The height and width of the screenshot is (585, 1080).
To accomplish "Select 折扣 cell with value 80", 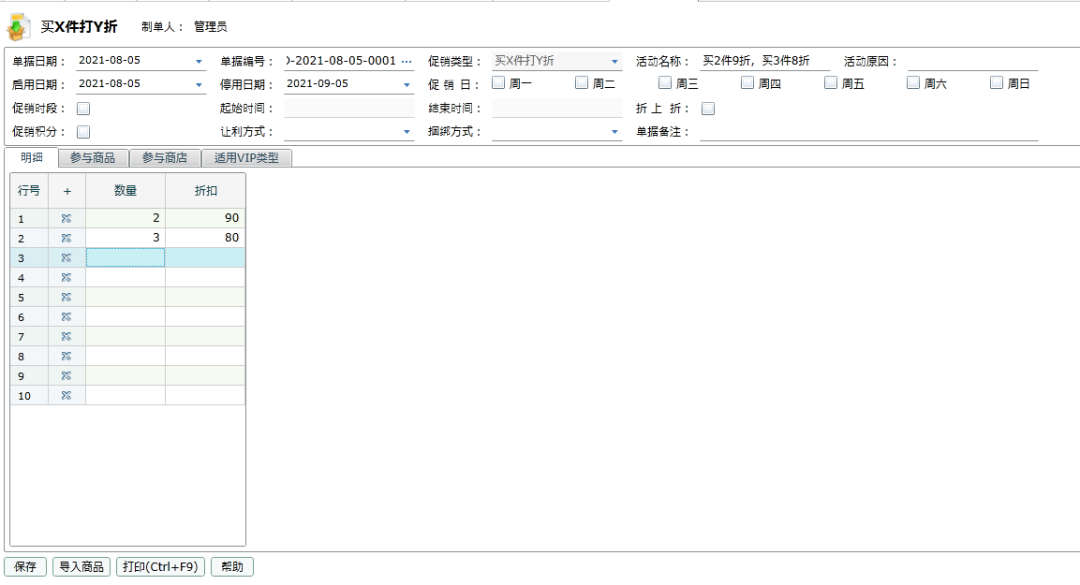I will pos(205,238).
